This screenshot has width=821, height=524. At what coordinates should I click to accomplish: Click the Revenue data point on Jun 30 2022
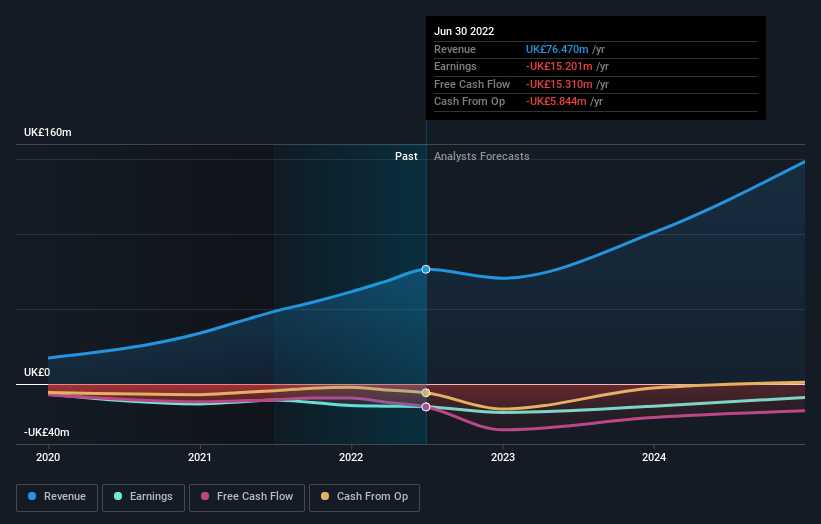[426, 269]
